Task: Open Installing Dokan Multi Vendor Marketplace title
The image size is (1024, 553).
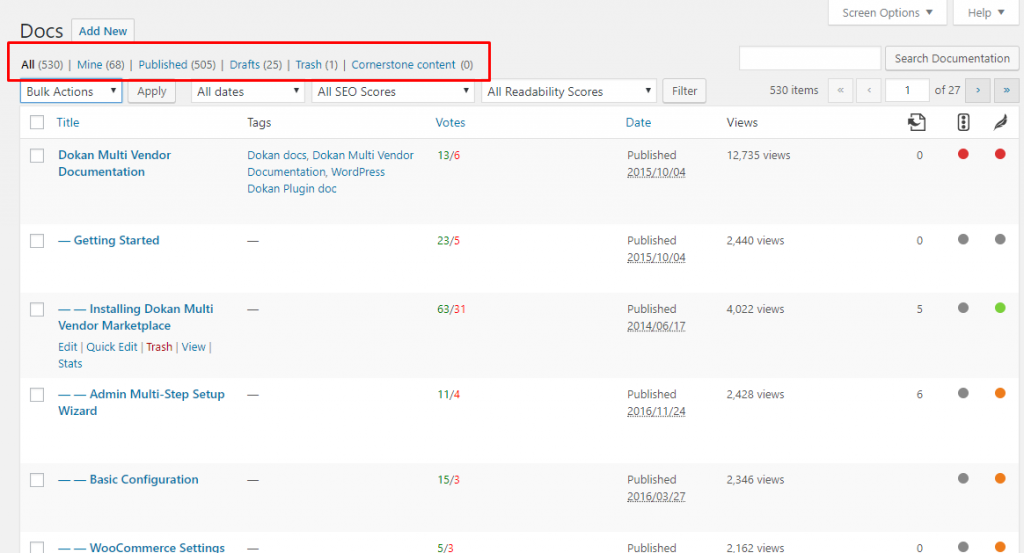Action: (136, 317)
